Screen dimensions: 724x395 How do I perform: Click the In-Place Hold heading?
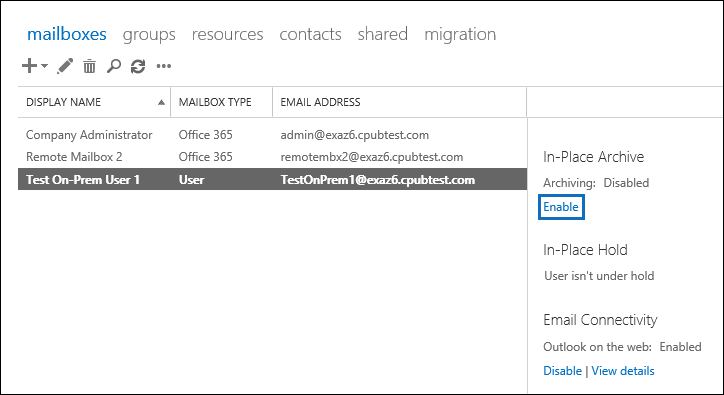point(585,250)
